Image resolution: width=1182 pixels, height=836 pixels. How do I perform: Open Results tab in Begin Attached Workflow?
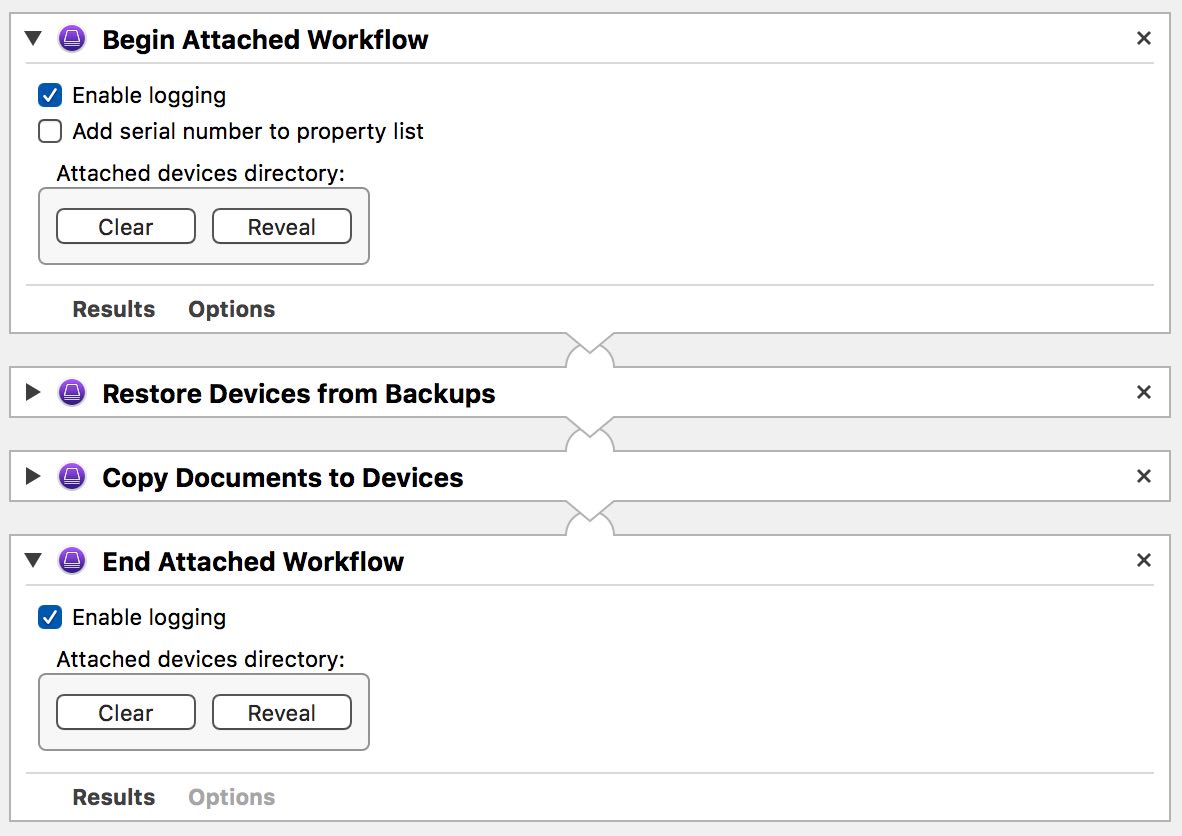pos(114,309)
